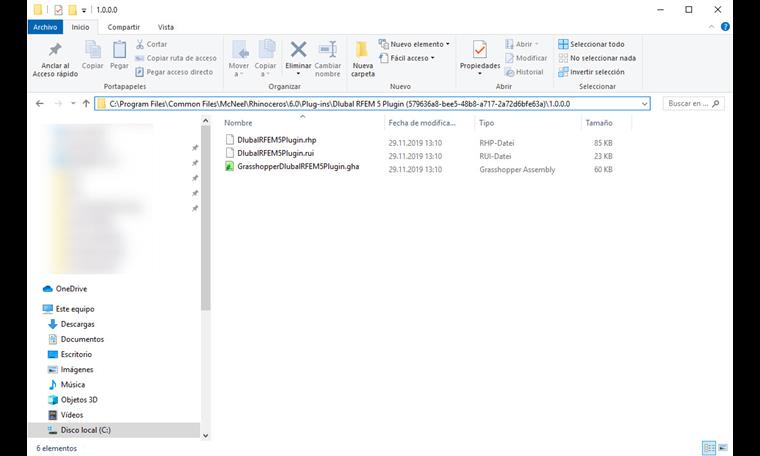The width and height of the screenshot is (760, 456).
Task: Open Descargas in the navigation pane
Action: pos(71,324)
